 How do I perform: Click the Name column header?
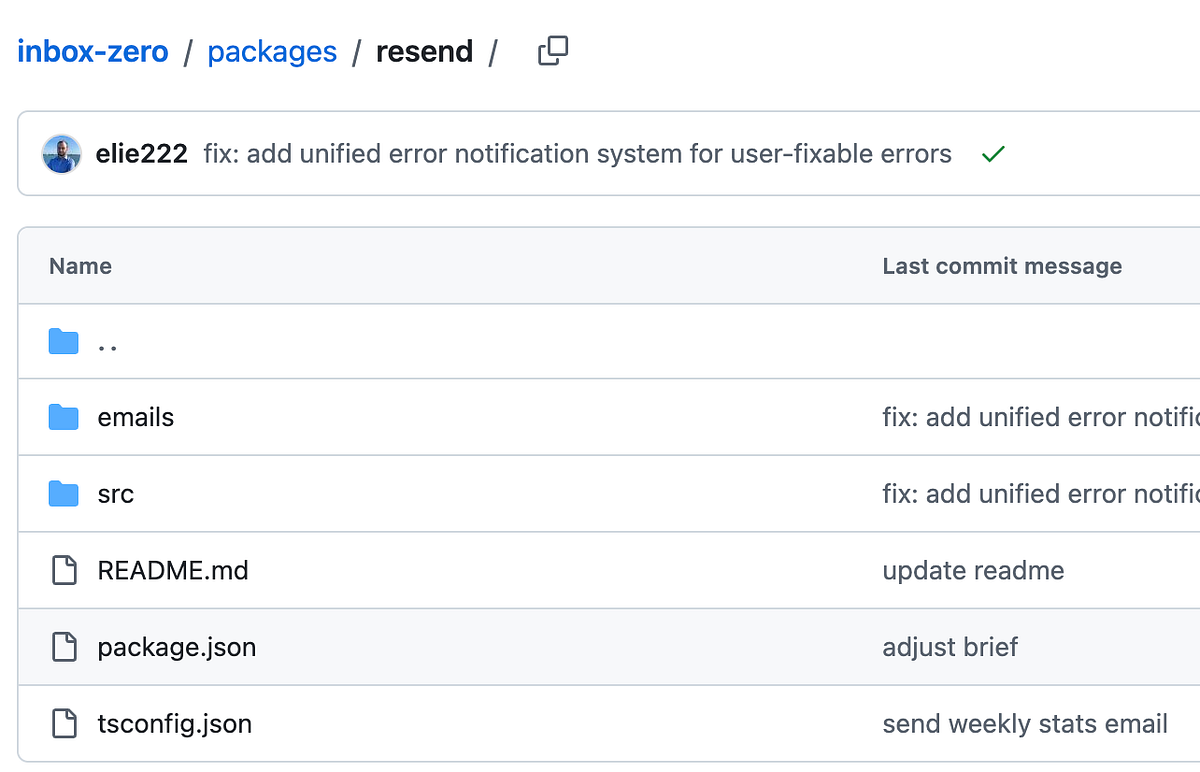point(80,266)
